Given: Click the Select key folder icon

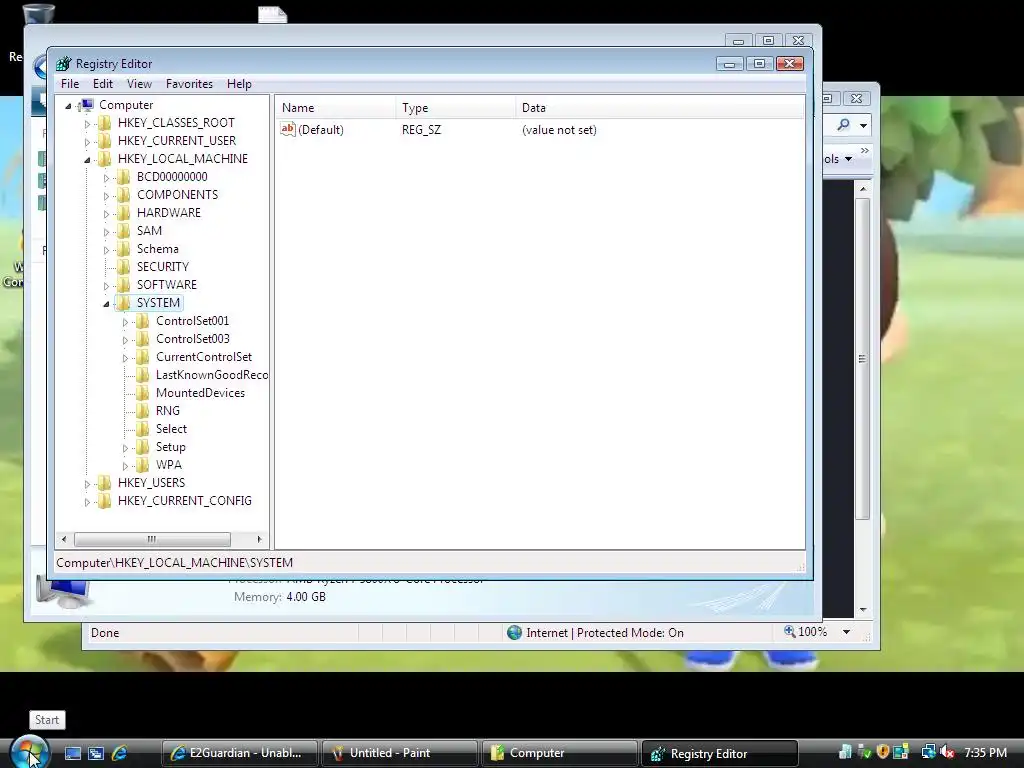Looking at the screenshot, I should click(x=142, y=429).
